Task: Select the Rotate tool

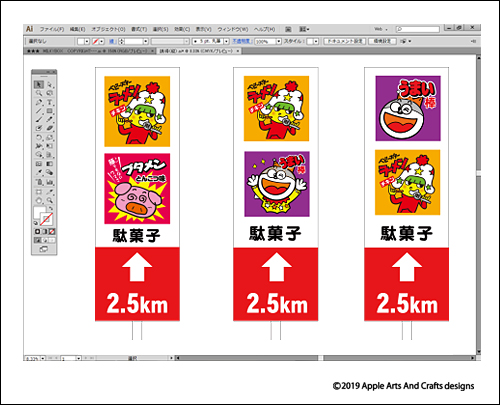Action: tap(39, 137)
